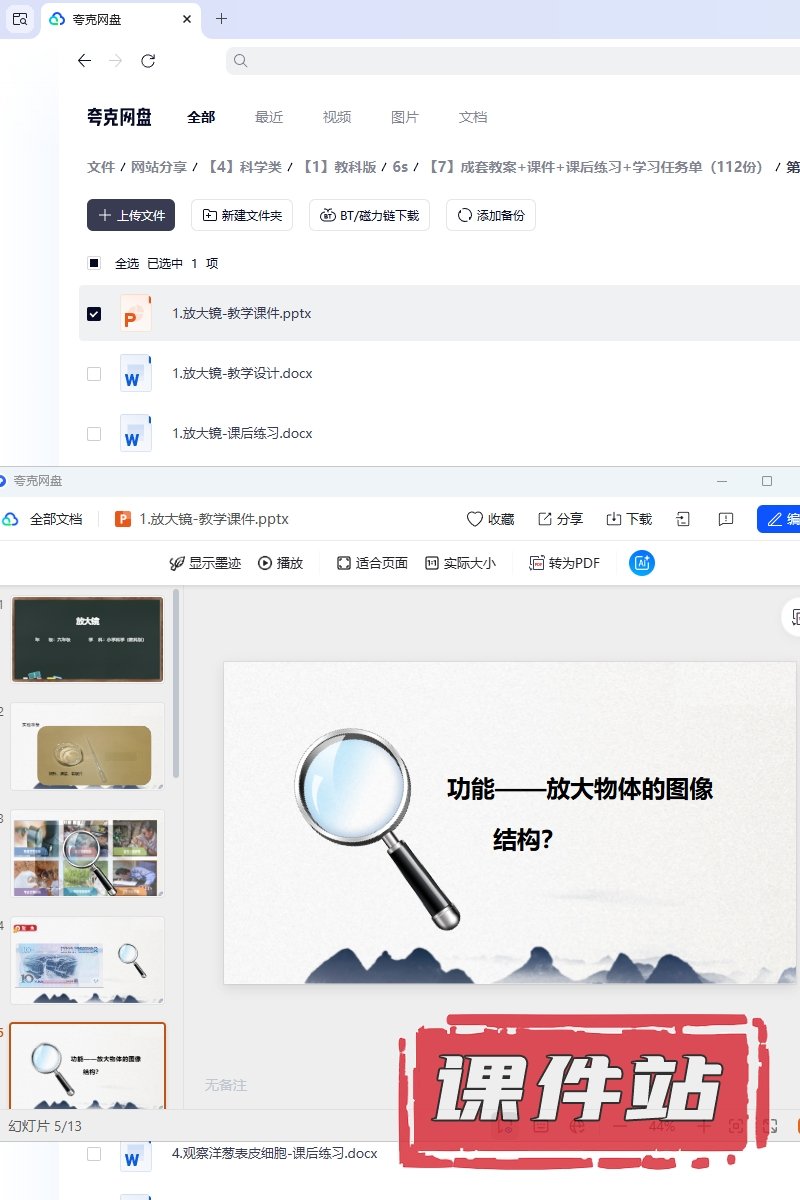800x1200 pixels.
Task: Toggle the 全选 select-all checkbox
Action: click(94, 264)
